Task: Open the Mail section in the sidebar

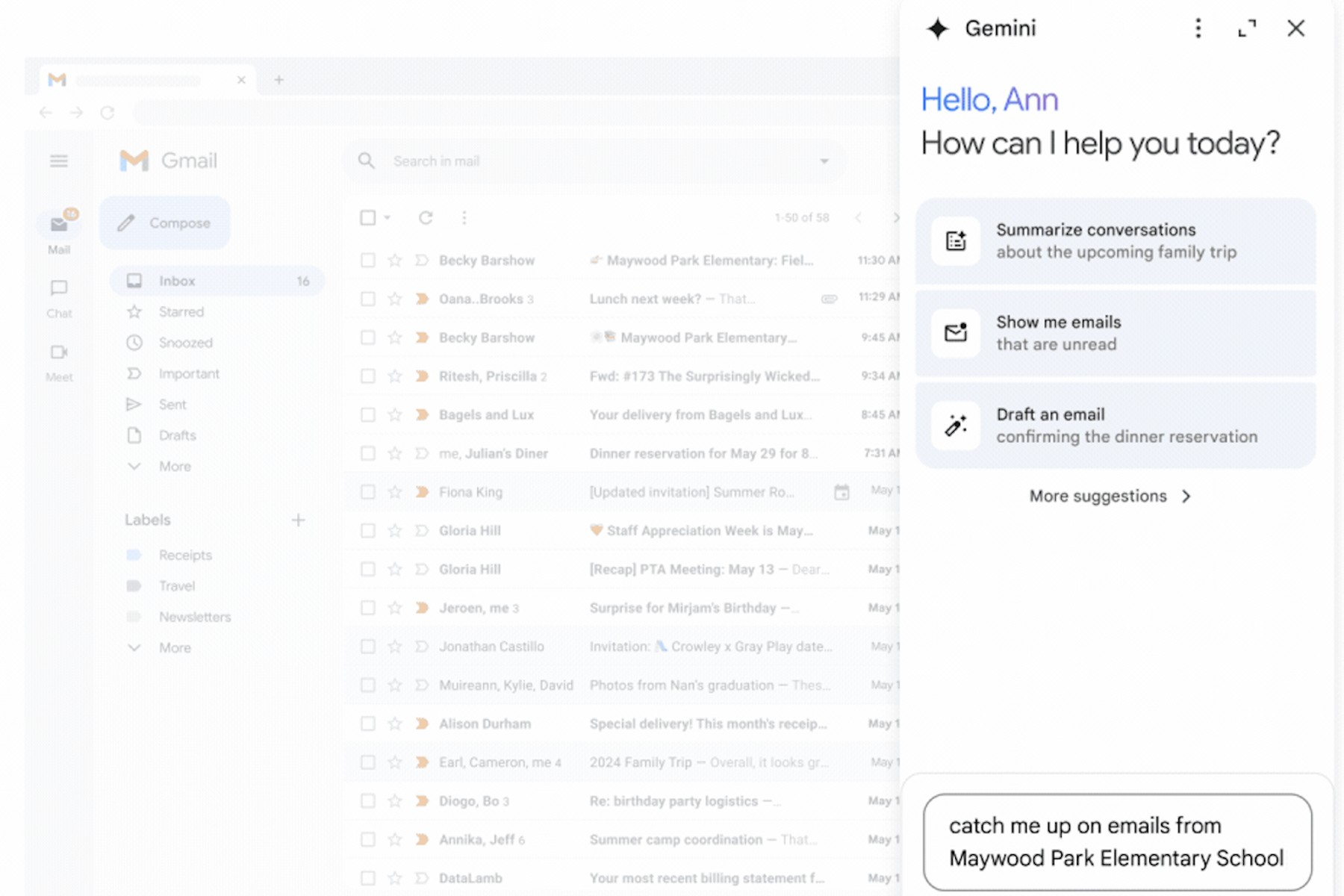Action: [59, 228]
